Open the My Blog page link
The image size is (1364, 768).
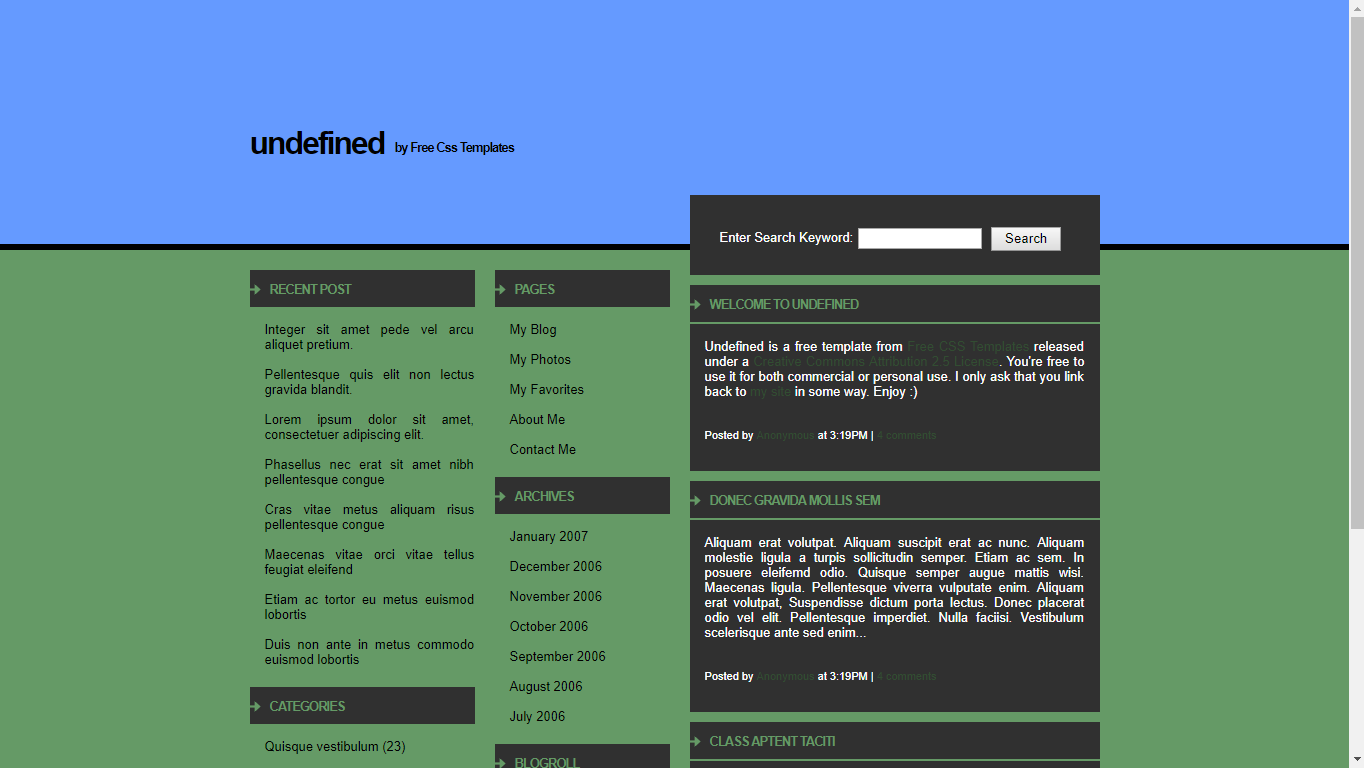point(533,329)
